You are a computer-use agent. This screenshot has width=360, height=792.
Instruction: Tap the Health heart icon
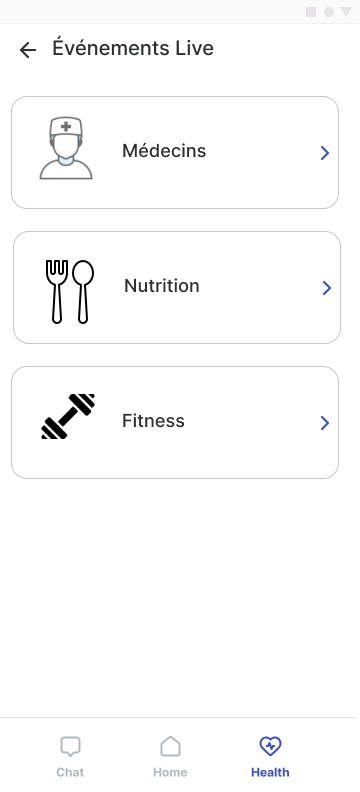pyautogui.click(x=270, y=746)
